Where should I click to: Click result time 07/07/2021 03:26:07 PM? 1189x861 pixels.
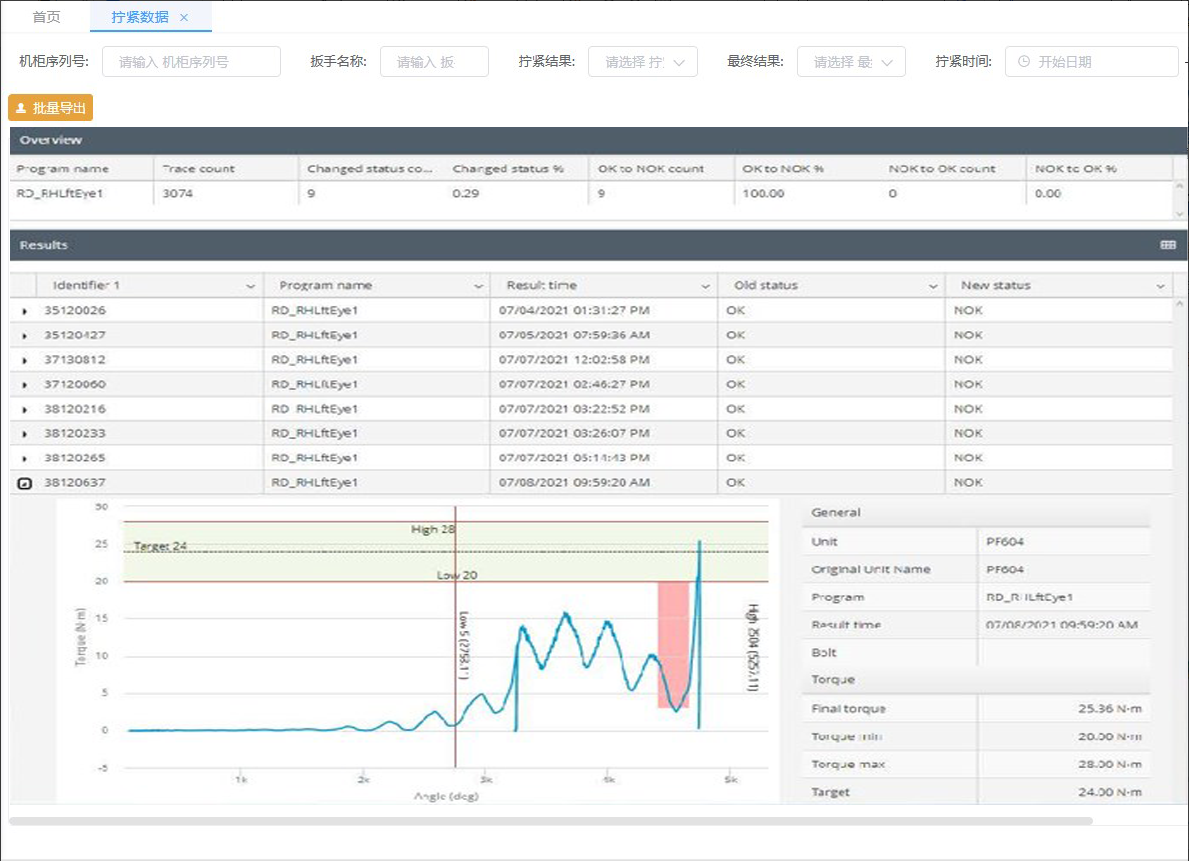[x=574, y=433]
